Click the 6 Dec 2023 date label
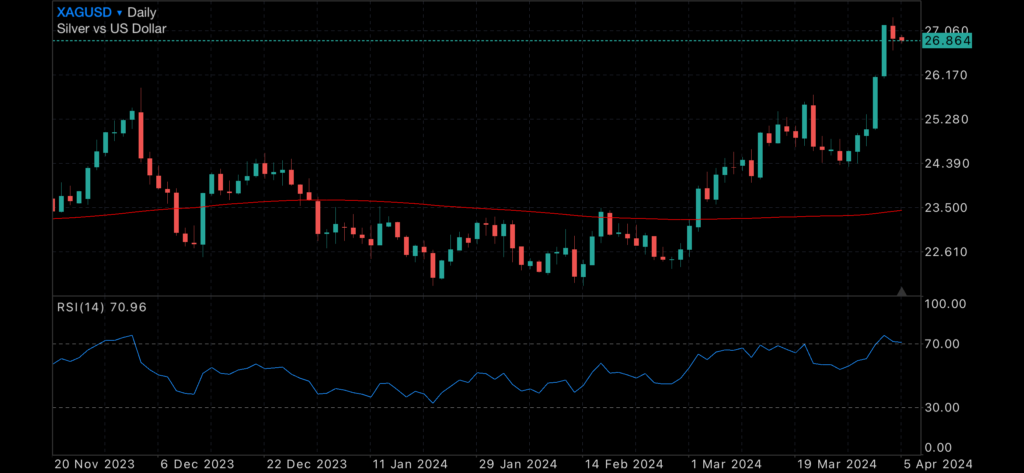 [198, 464]
